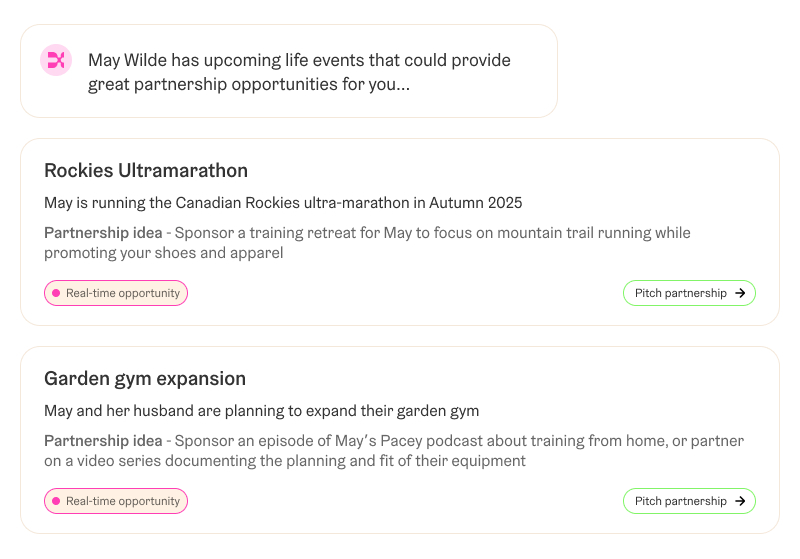Pitch partnership for Garden gym expansion

coord(689,501)
